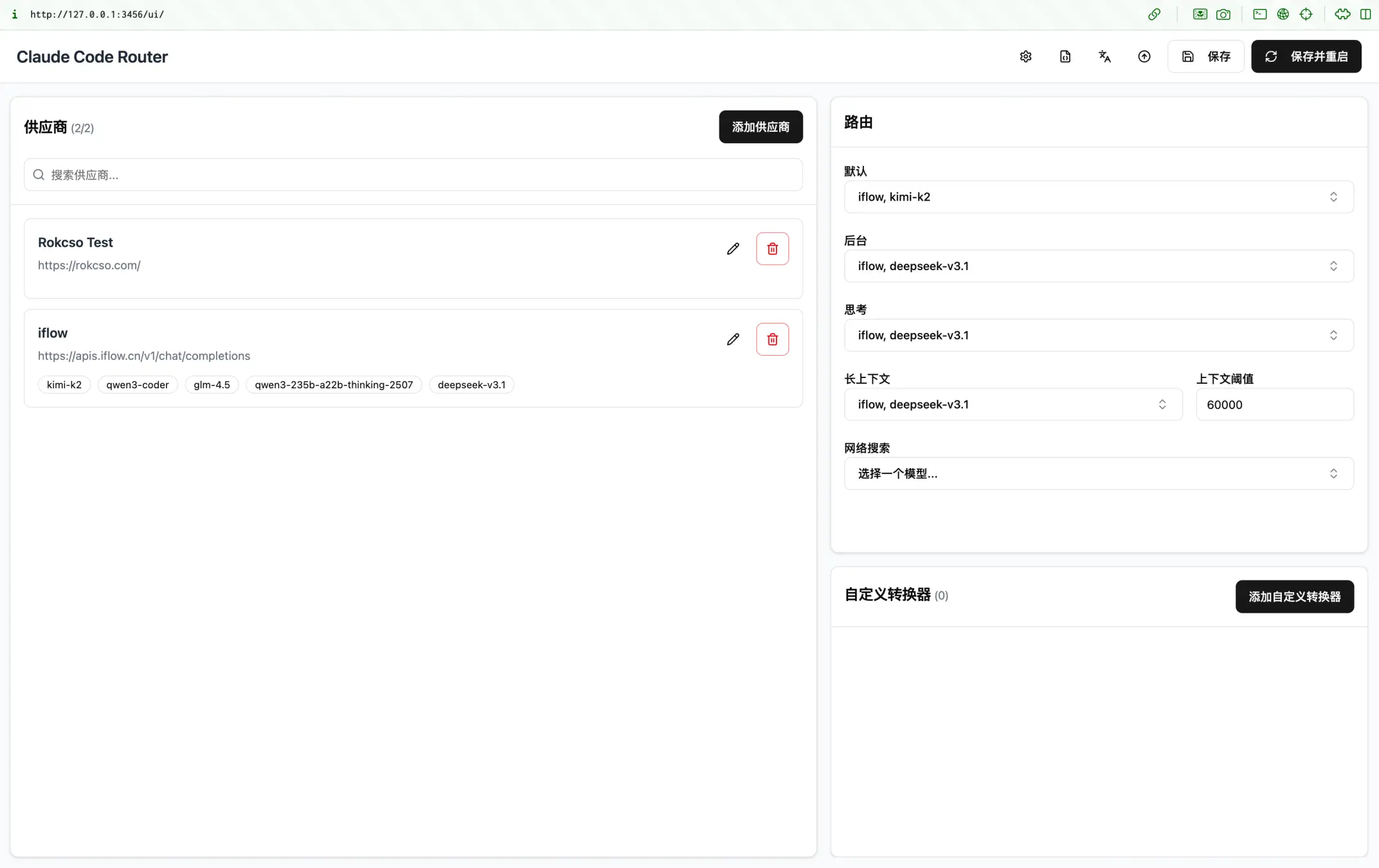This screenshot has width=1379, height=868.
Task: Edit the iflow provider
Action: [x=733, y=339]
